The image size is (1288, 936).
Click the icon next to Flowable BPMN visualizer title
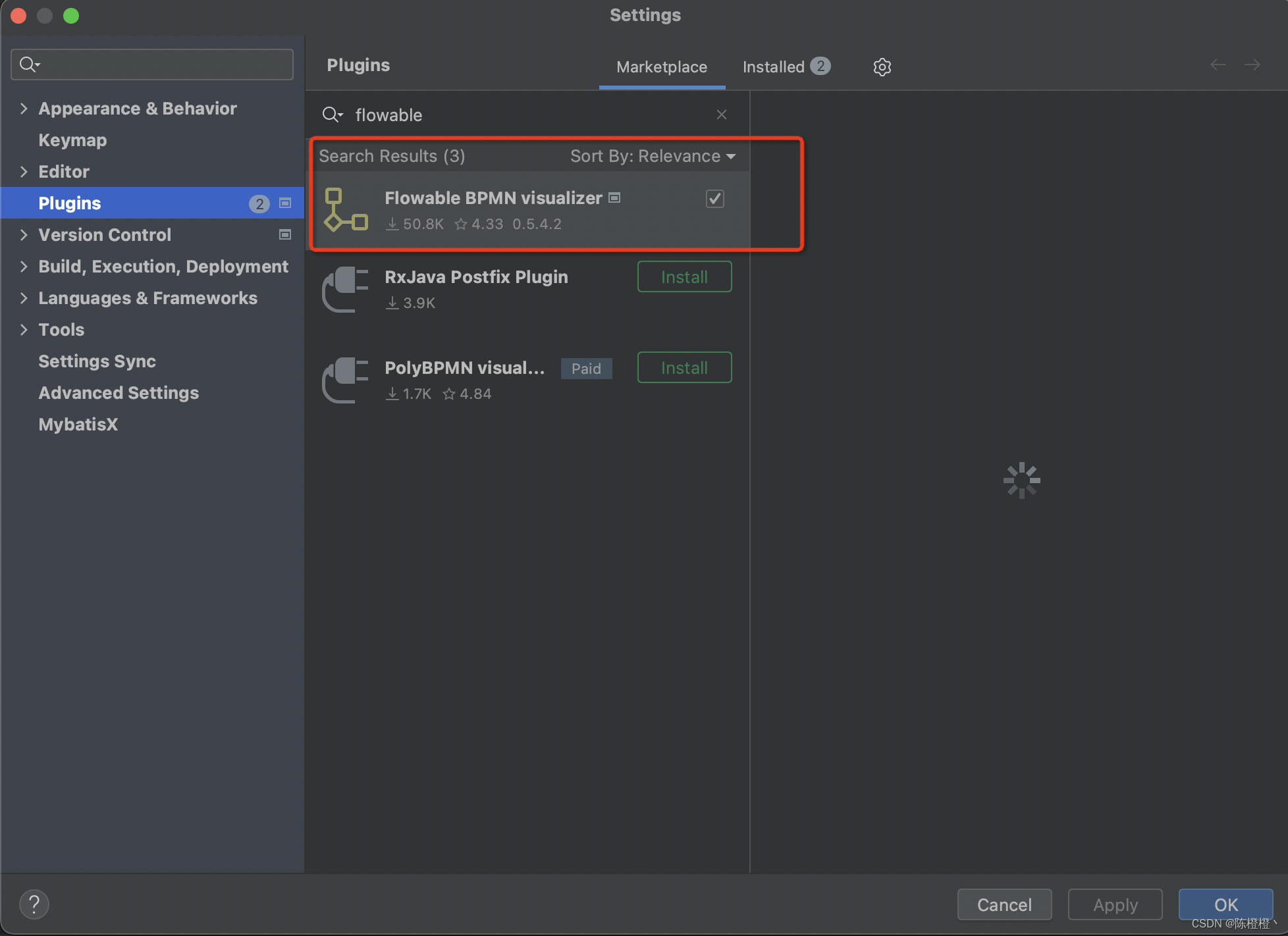[614, 197]
